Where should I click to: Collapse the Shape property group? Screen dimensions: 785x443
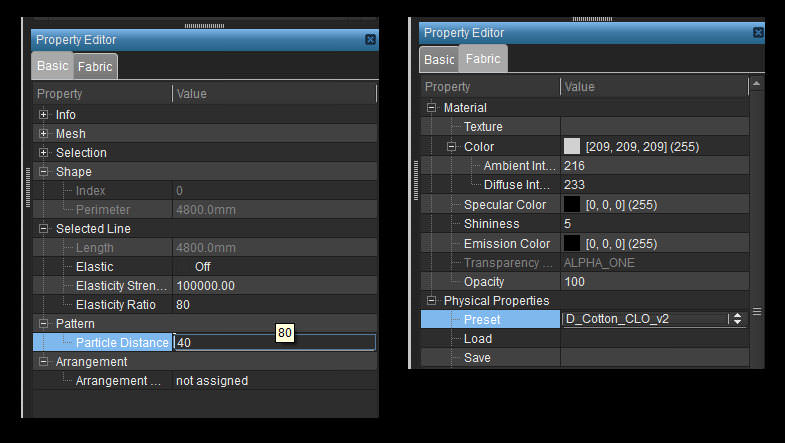44,172
